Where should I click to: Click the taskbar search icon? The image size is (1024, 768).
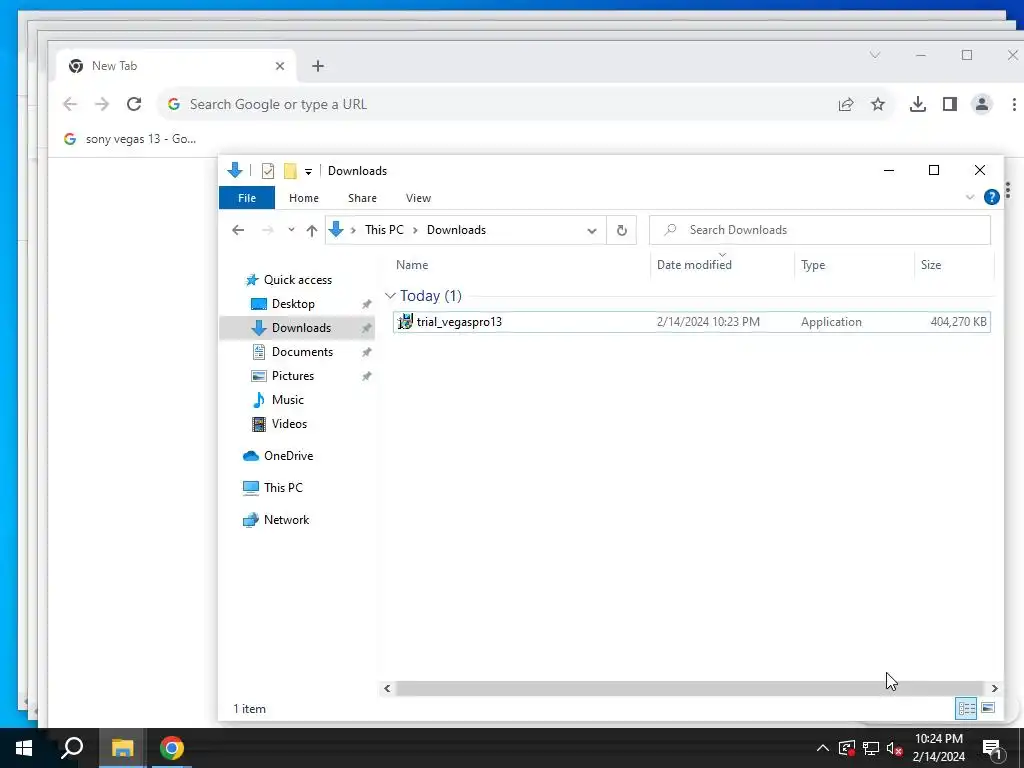[x=72, y=748]
